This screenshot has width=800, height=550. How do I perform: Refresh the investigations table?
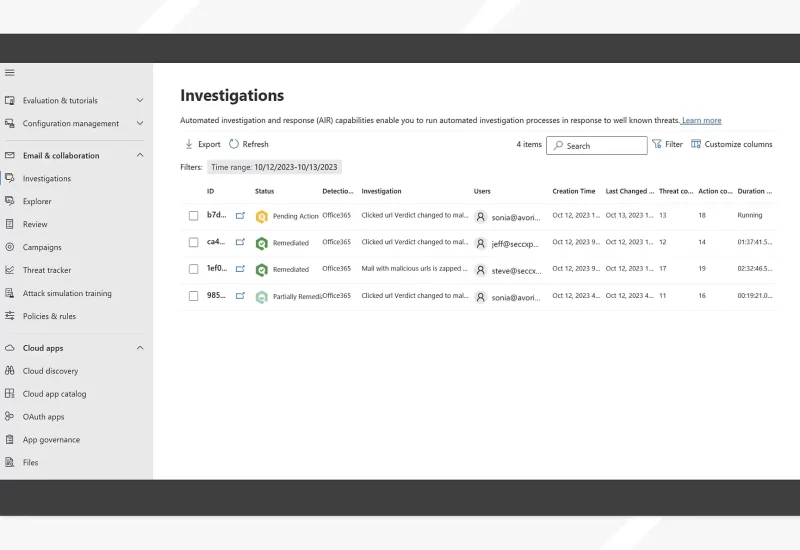[x=248, y=144]
